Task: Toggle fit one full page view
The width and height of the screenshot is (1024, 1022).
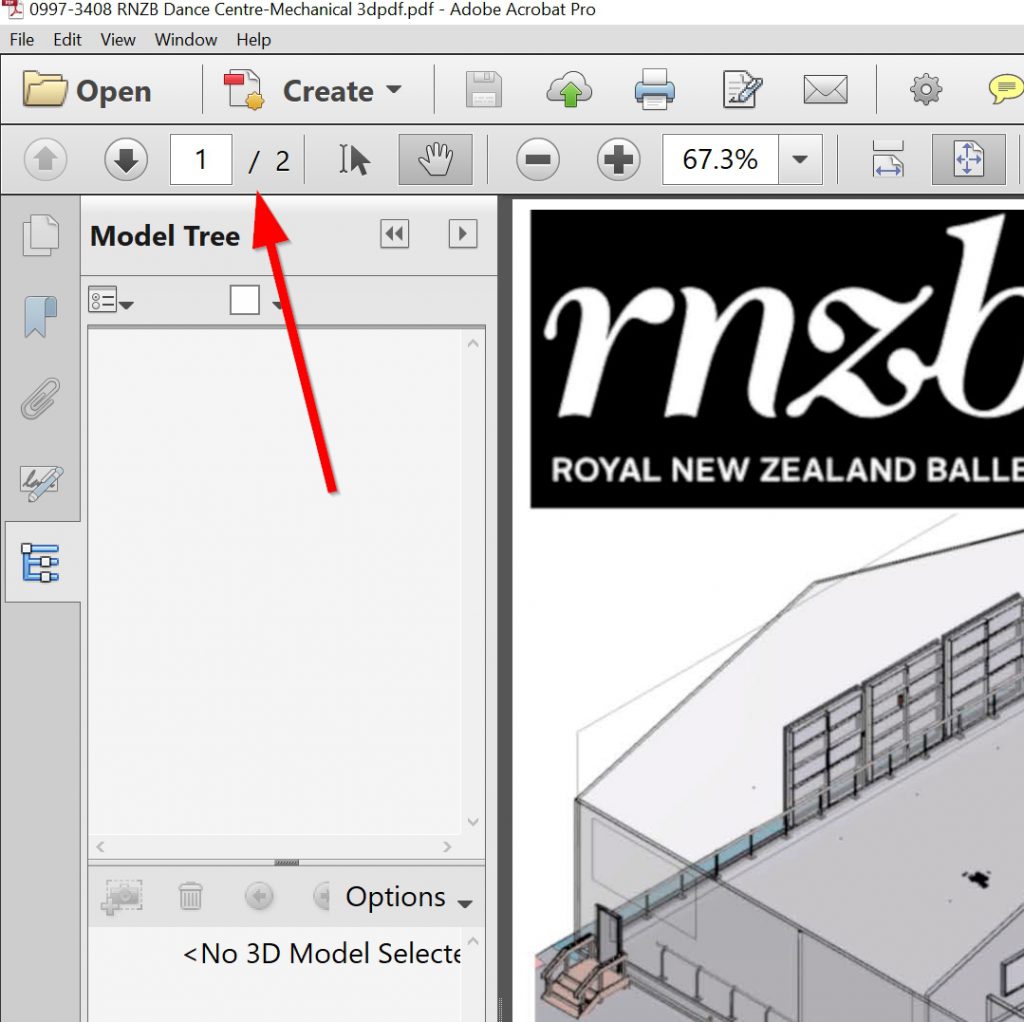Action: point(968,160)
